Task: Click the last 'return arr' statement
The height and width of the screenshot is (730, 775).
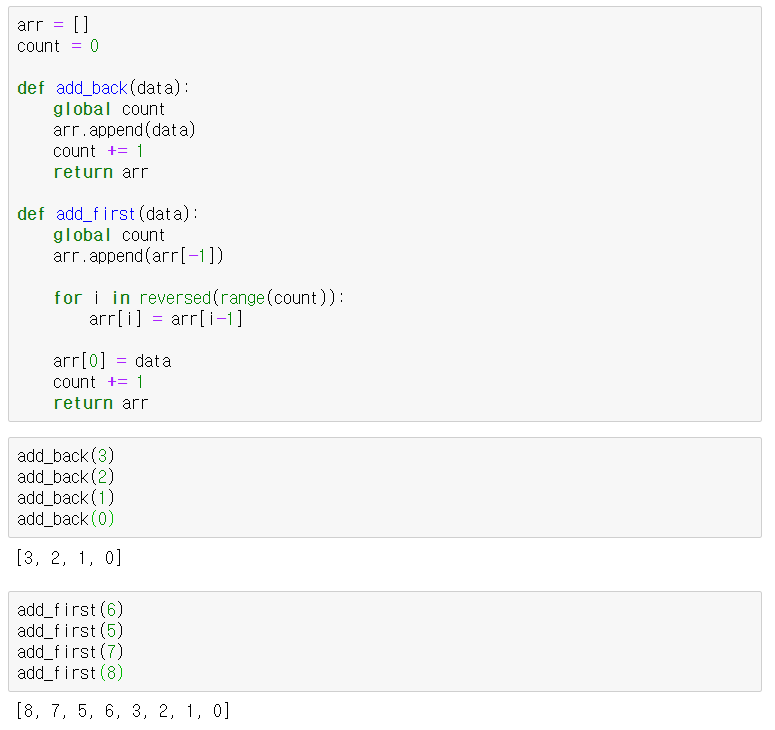Action: (100, 403)
